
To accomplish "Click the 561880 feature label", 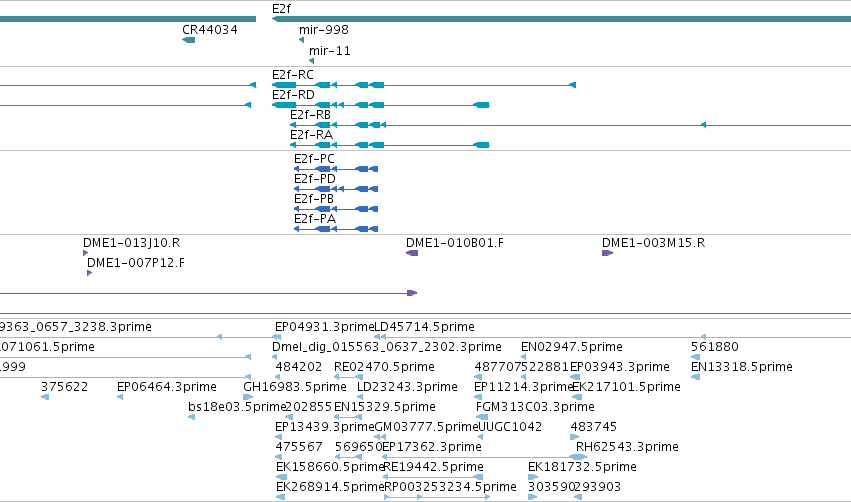I will click(x=715, y=347).
